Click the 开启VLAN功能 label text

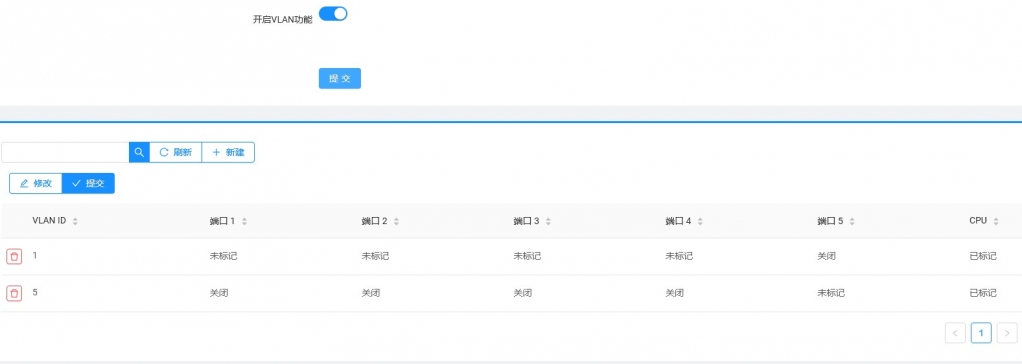point(282,20)
